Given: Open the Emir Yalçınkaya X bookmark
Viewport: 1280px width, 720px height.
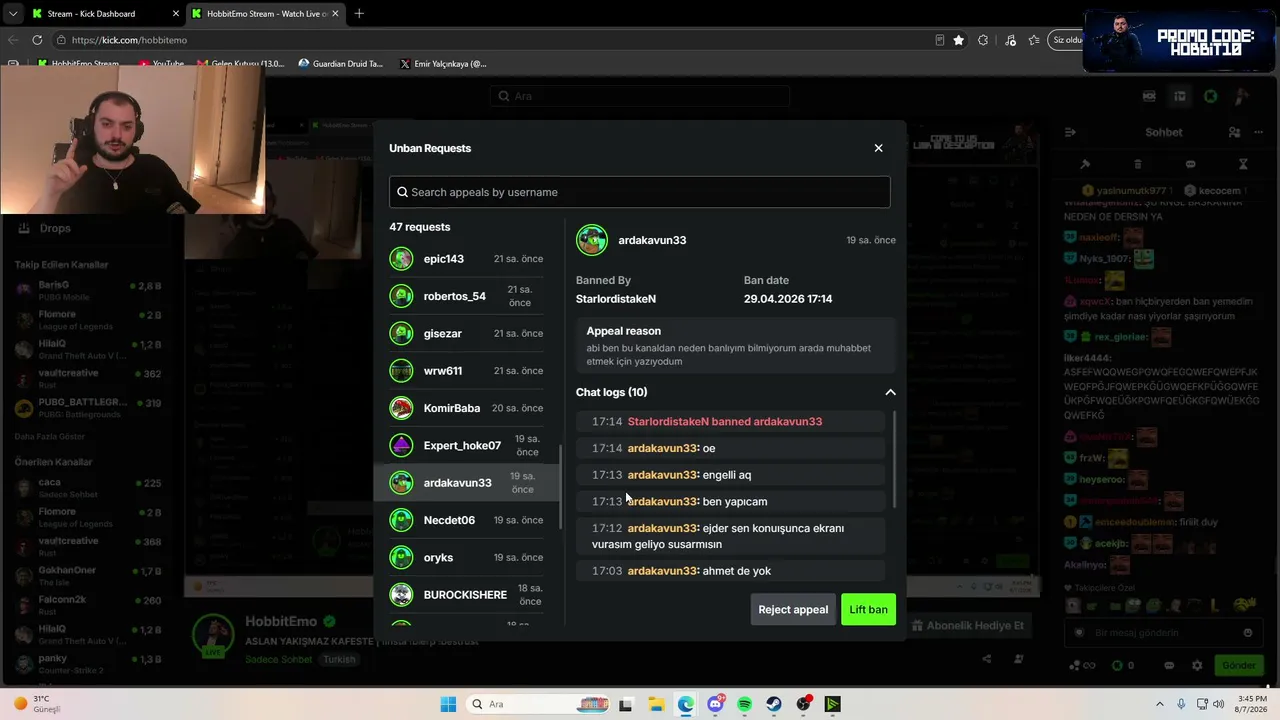Looking at the screenshot, I should [442, 64].
